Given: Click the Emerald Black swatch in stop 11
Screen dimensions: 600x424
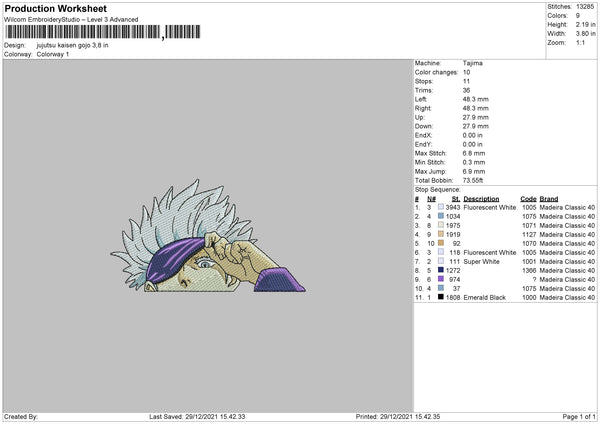Looking at the screenshot, I should click(441, 297).
